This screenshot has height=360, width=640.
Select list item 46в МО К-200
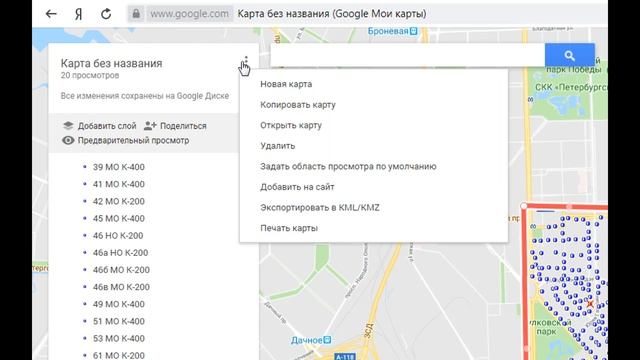click(x=121, y=287)
